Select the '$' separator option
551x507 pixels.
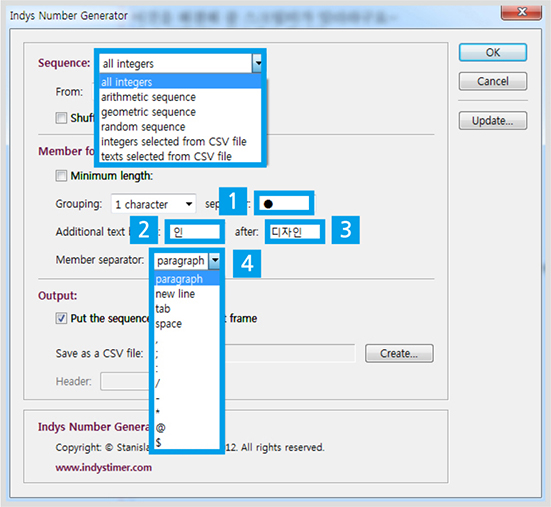click(x=187, y=442)
